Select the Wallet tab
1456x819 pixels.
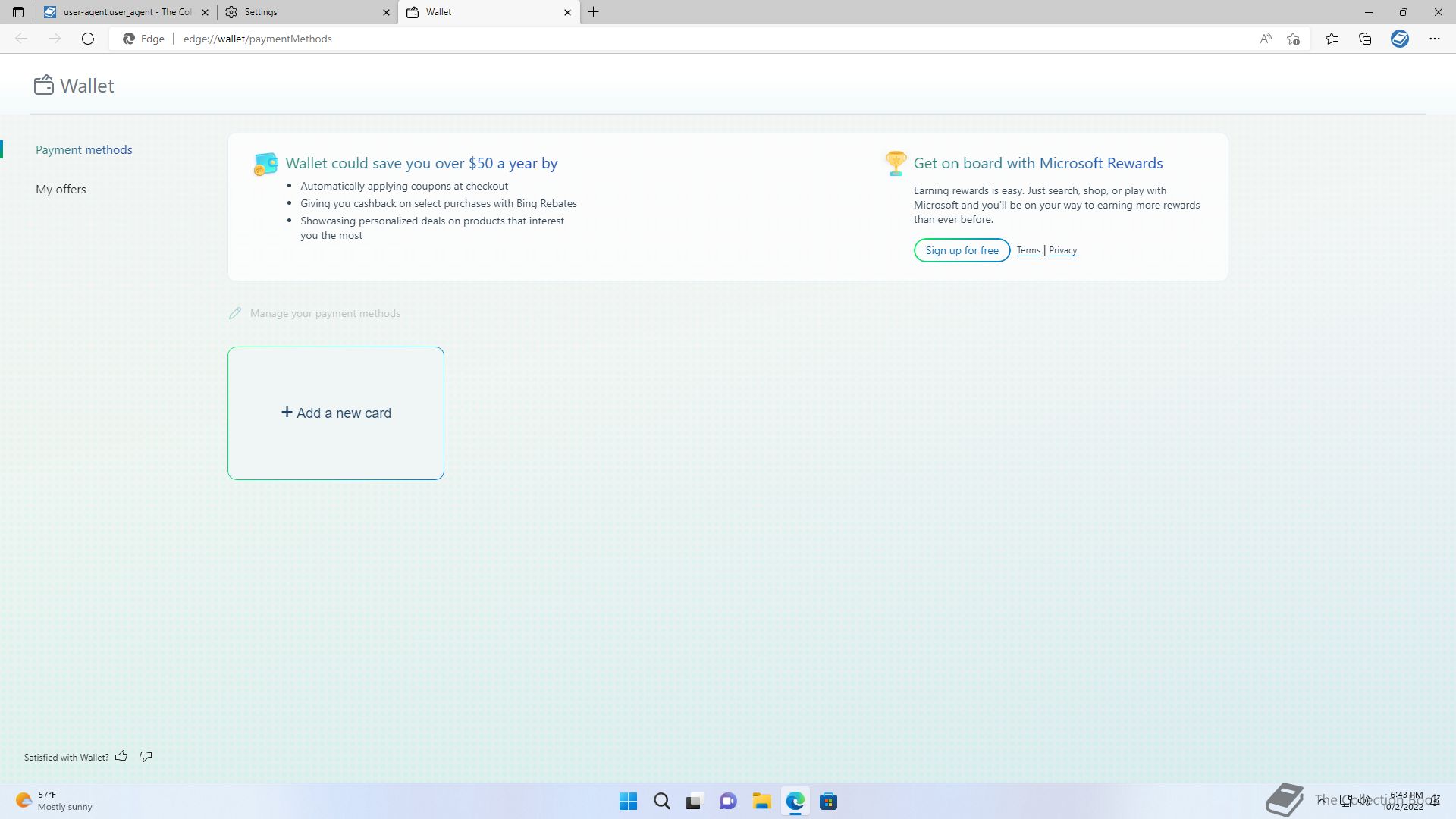tap(489, 12)
